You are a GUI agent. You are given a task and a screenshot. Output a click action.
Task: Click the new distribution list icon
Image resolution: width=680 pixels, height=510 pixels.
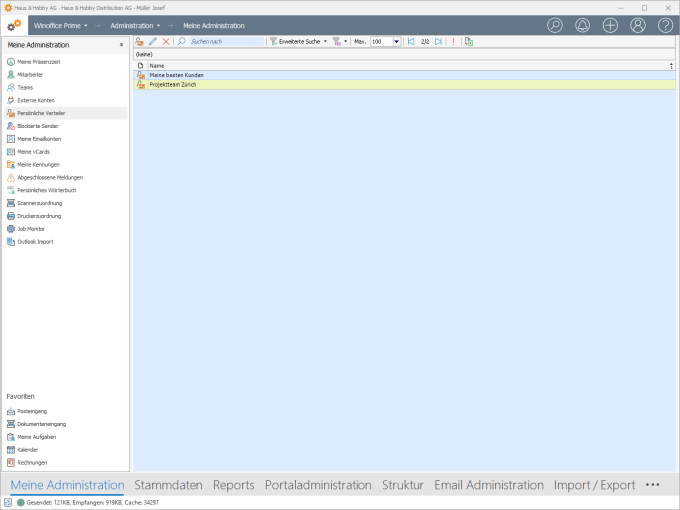pyautogui.click(x=140, y=42)
